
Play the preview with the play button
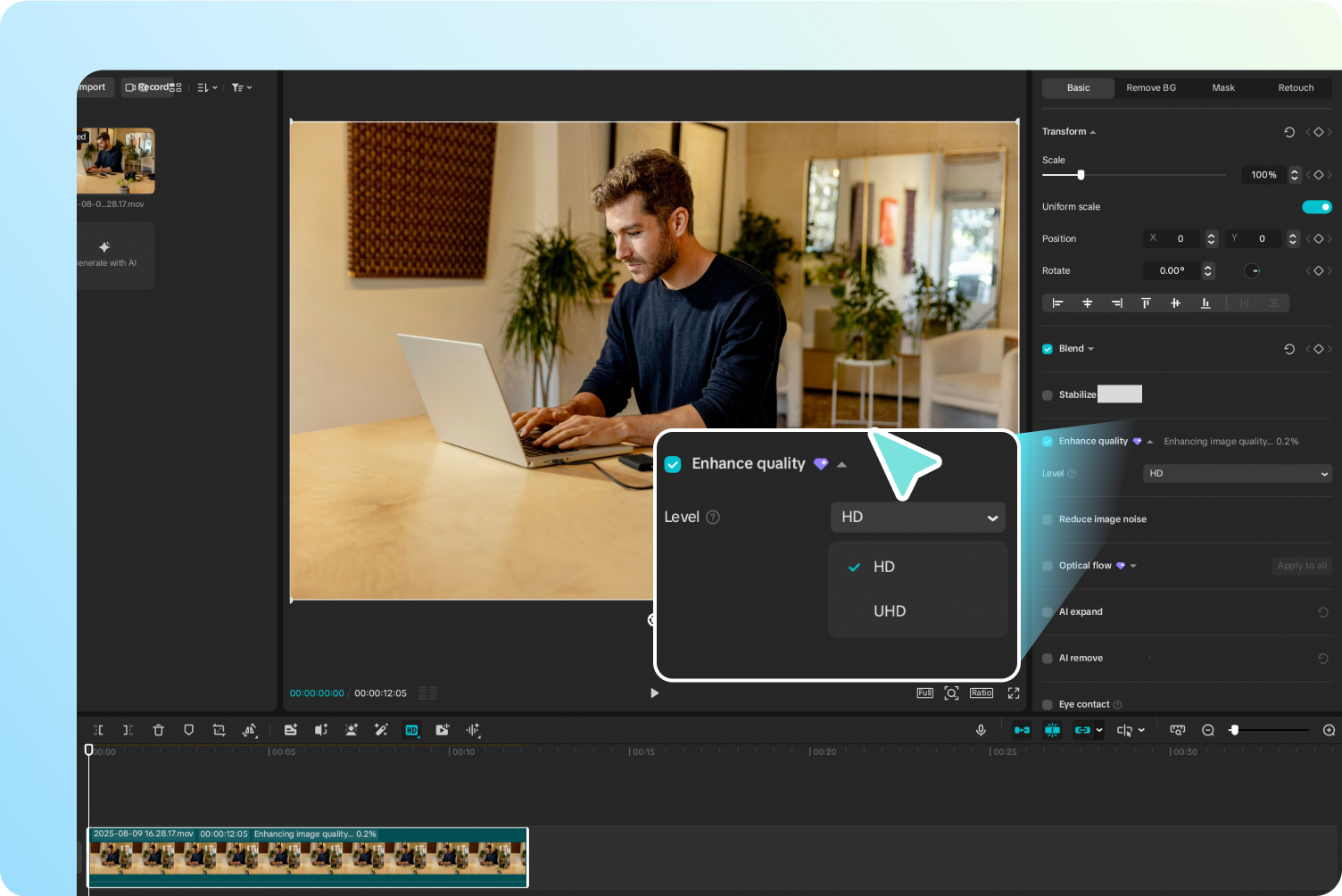coord(655,693)
